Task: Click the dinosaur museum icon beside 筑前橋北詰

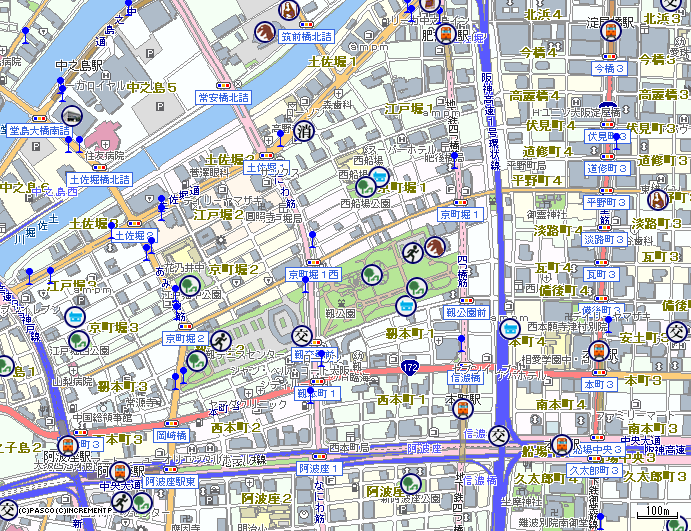Action: coord(265,32)
